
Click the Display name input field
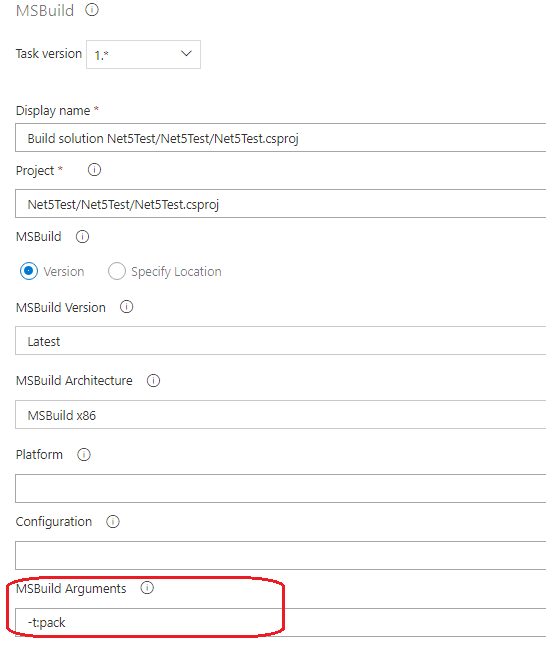point(281,137)
